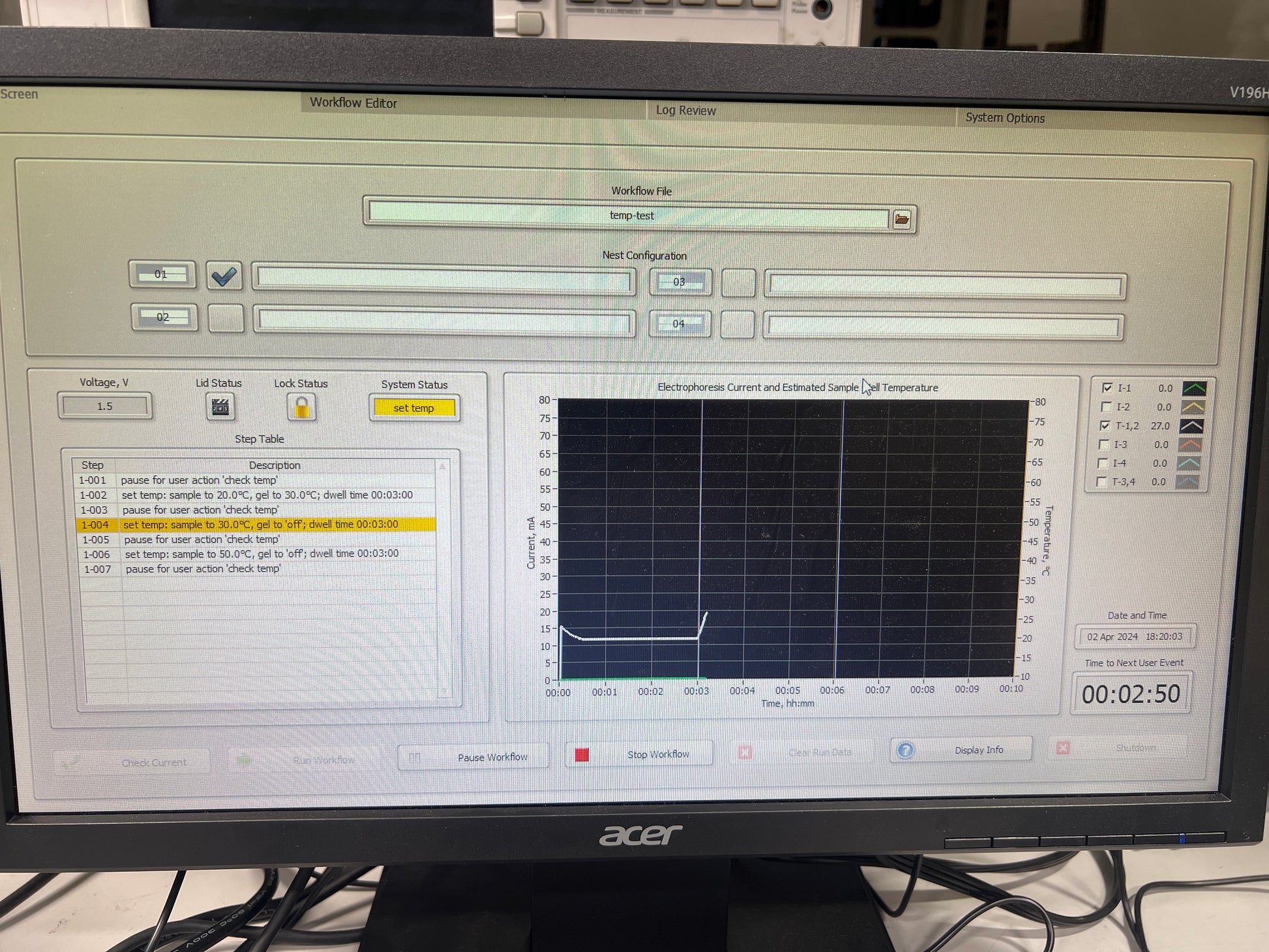Click the blue question mark Display Info icon
Screen dimensions: 1269x952
(905, 751)
